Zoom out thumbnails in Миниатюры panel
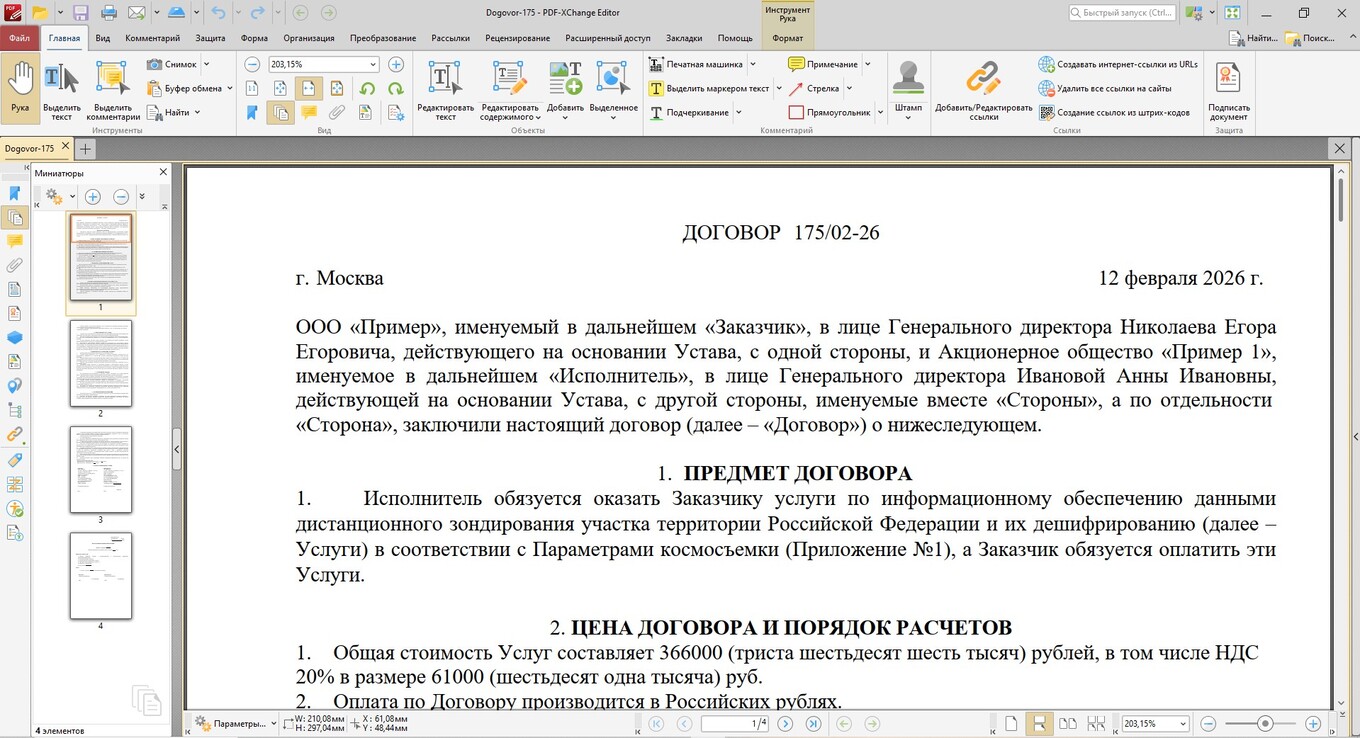This screenshot has height=738, width=1360. (x=121, y=197)
